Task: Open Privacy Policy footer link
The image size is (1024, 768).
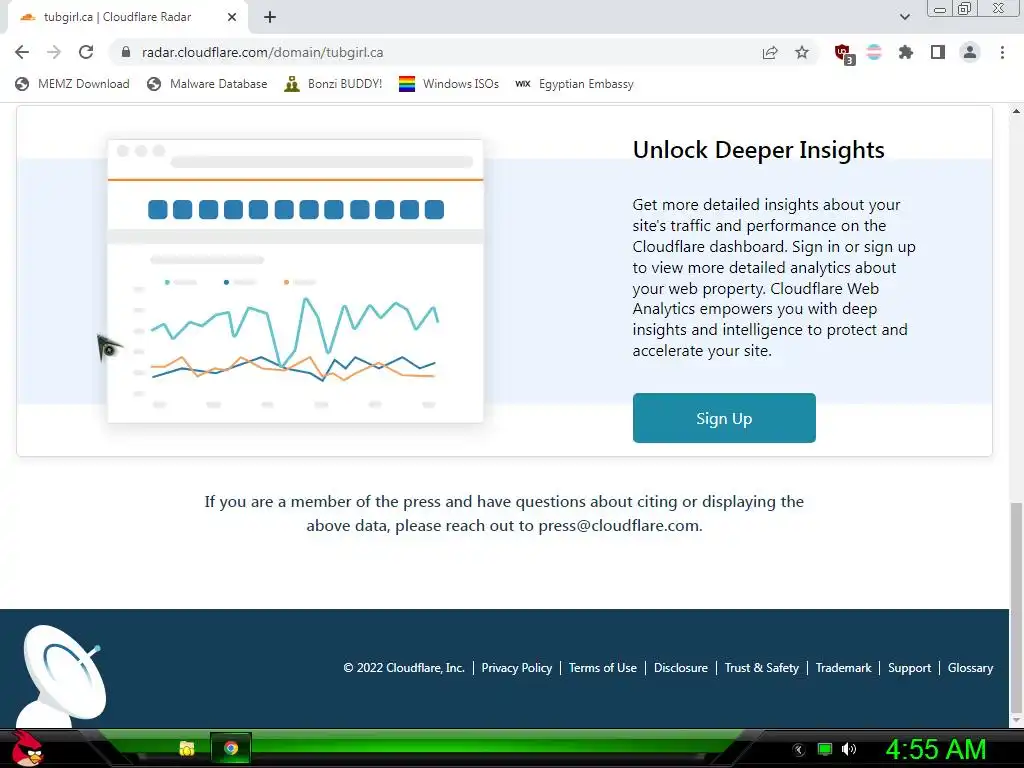Action: (x=517, y=667)
